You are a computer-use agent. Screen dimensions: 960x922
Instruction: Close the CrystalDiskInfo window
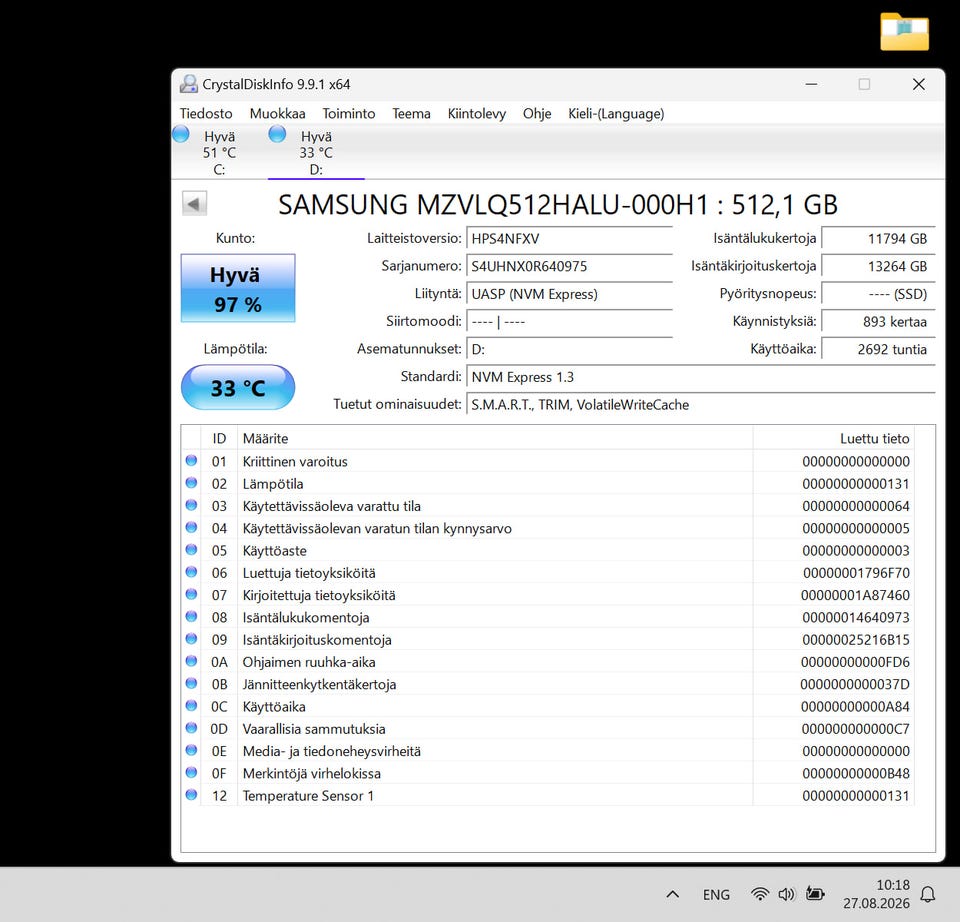coord(918,84)
